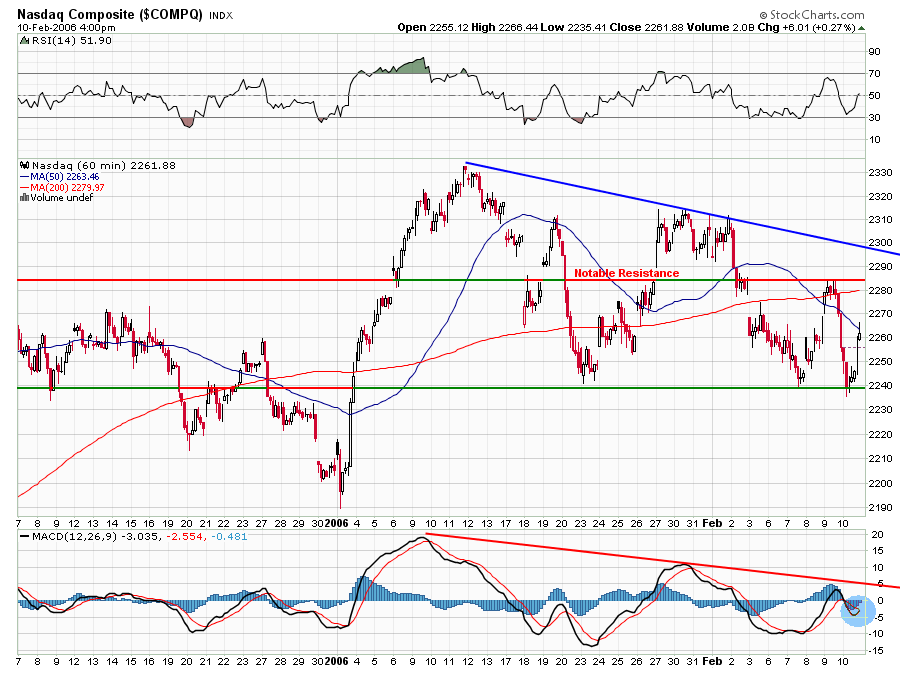This screenshot has height=673, width=900.
Task: Click the MACD(12,26,9) -3.035 label
Action: point(96,537)
